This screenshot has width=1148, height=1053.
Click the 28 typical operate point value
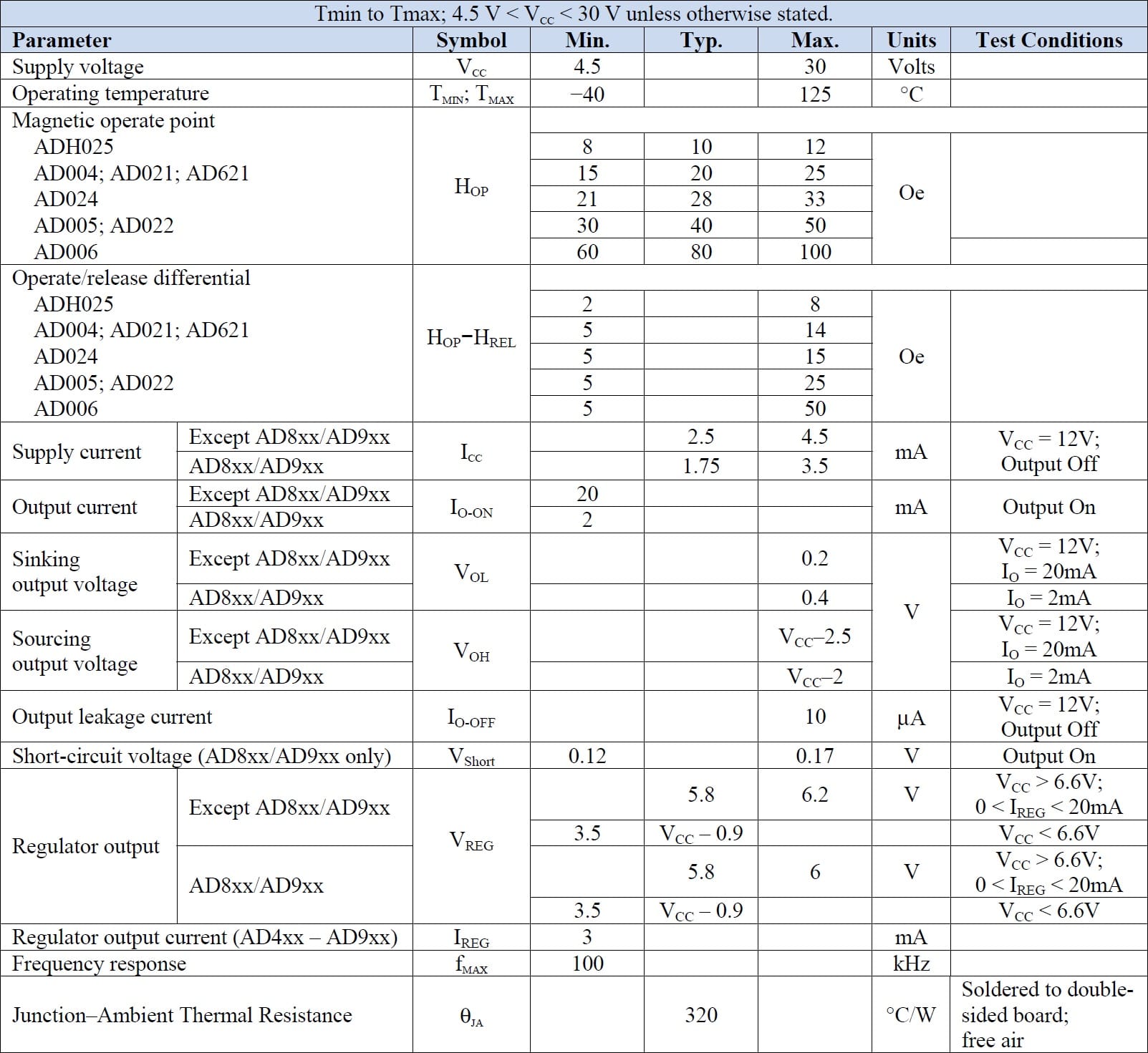pyautogui.click(x=701, y=199)
